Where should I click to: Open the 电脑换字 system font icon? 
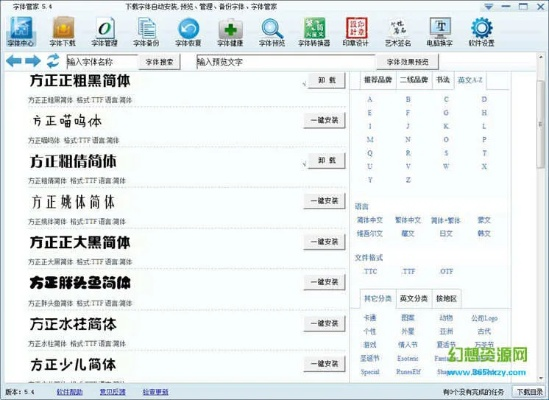coord(440,31)
